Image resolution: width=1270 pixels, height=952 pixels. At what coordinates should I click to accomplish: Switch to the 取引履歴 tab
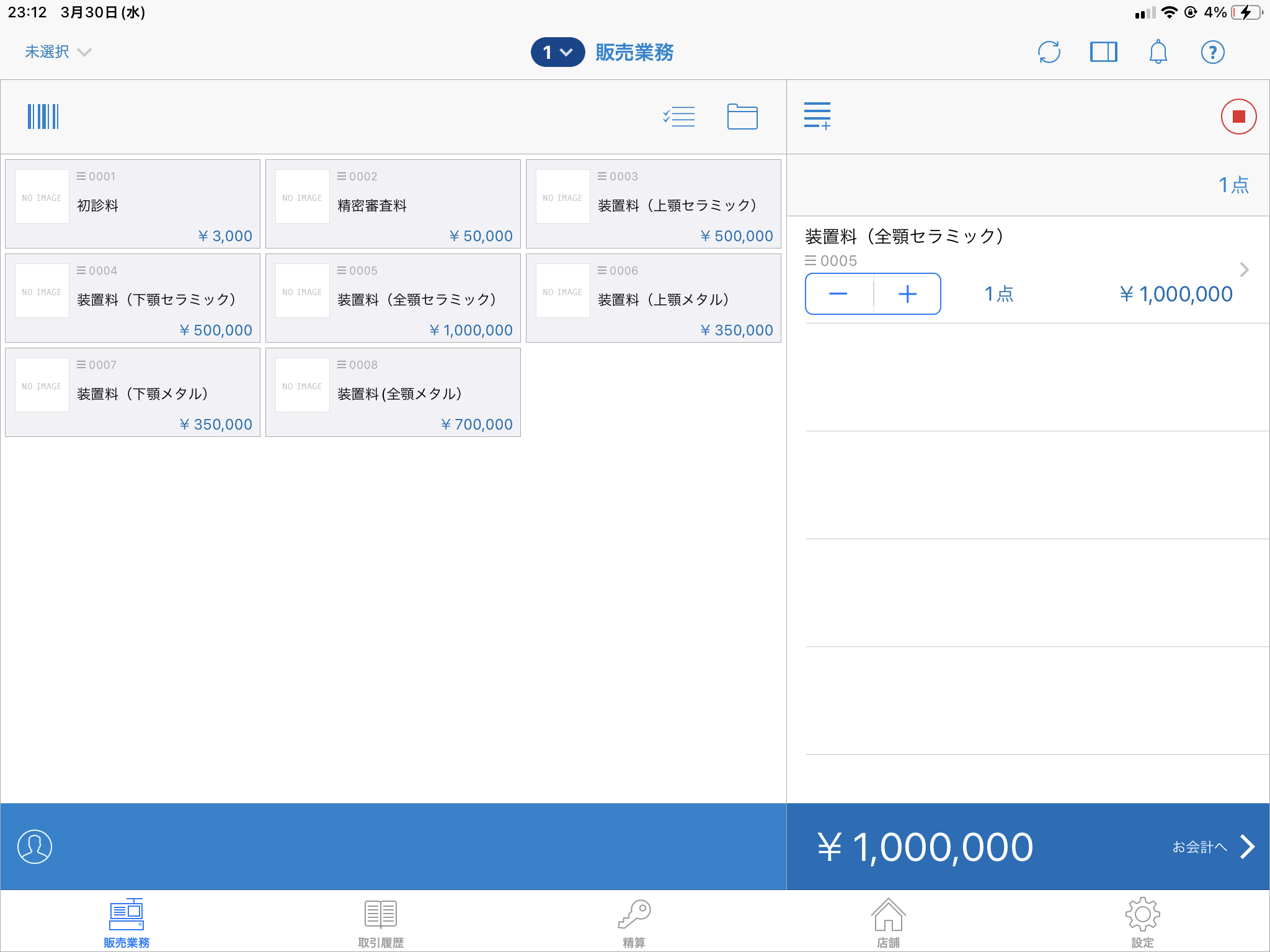pos(380,923)
